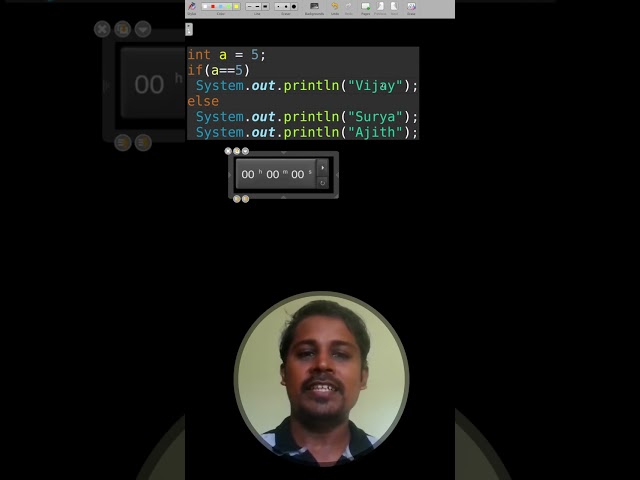
Task: Start the timer with the play button
Action: 322,168
